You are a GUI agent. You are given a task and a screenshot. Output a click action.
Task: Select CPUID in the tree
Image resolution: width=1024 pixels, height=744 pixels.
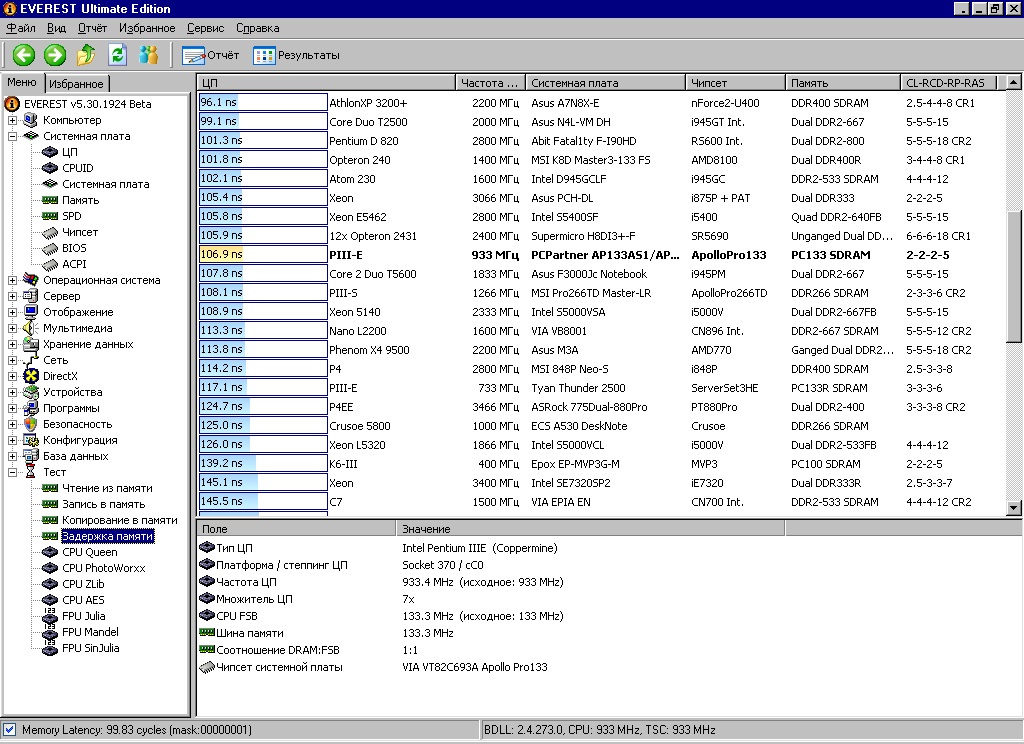point(77,168)
